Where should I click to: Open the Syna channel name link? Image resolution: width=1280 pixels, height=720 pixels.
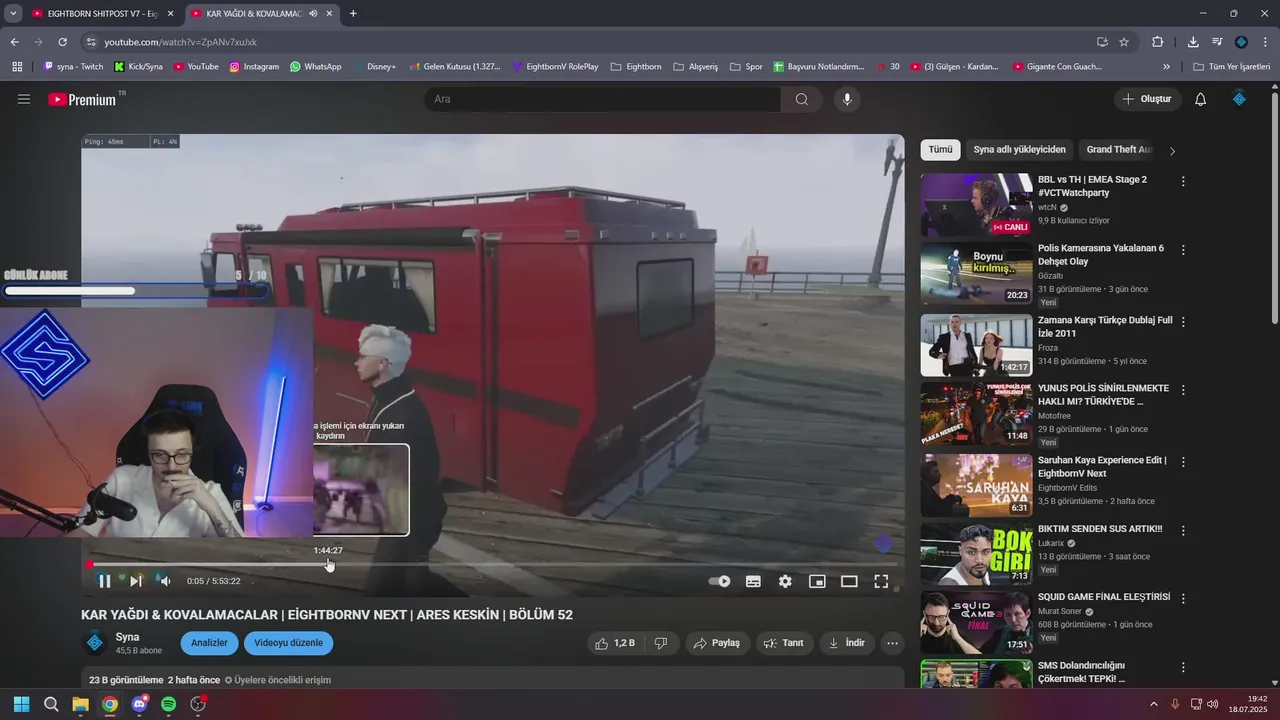click(127, 637)
